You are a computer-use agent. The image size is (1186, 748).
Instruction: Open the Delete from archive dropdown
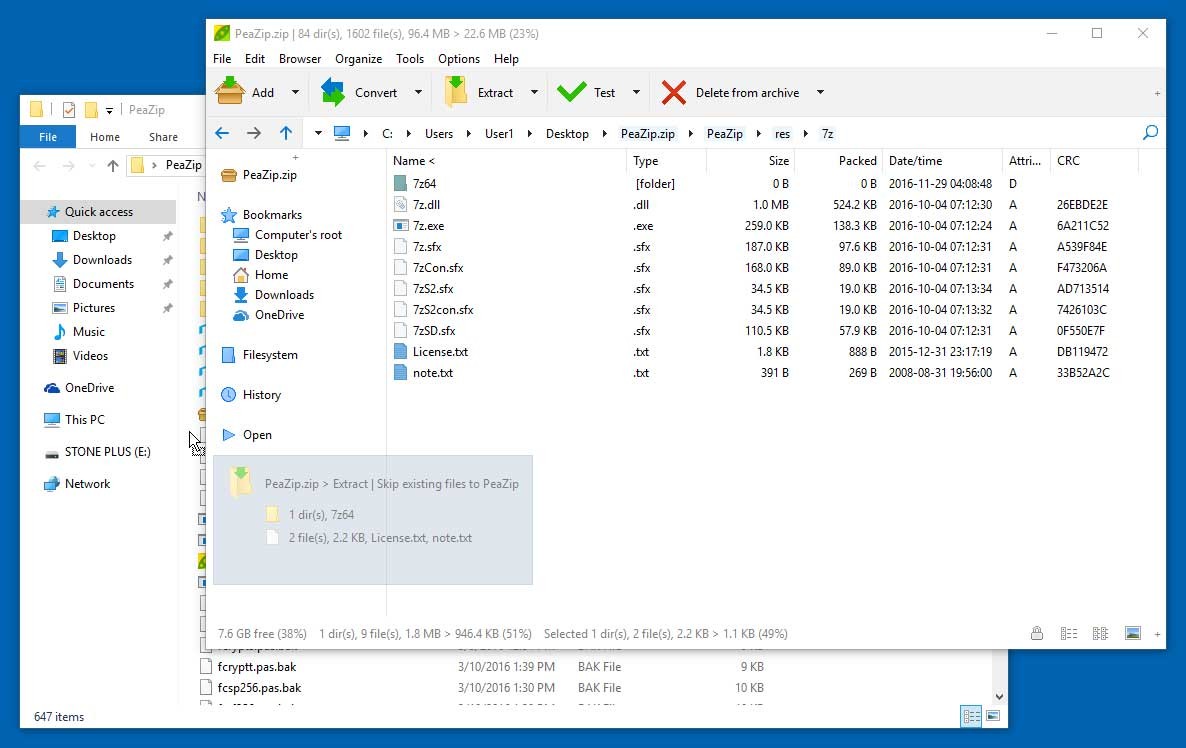[820, 92]
